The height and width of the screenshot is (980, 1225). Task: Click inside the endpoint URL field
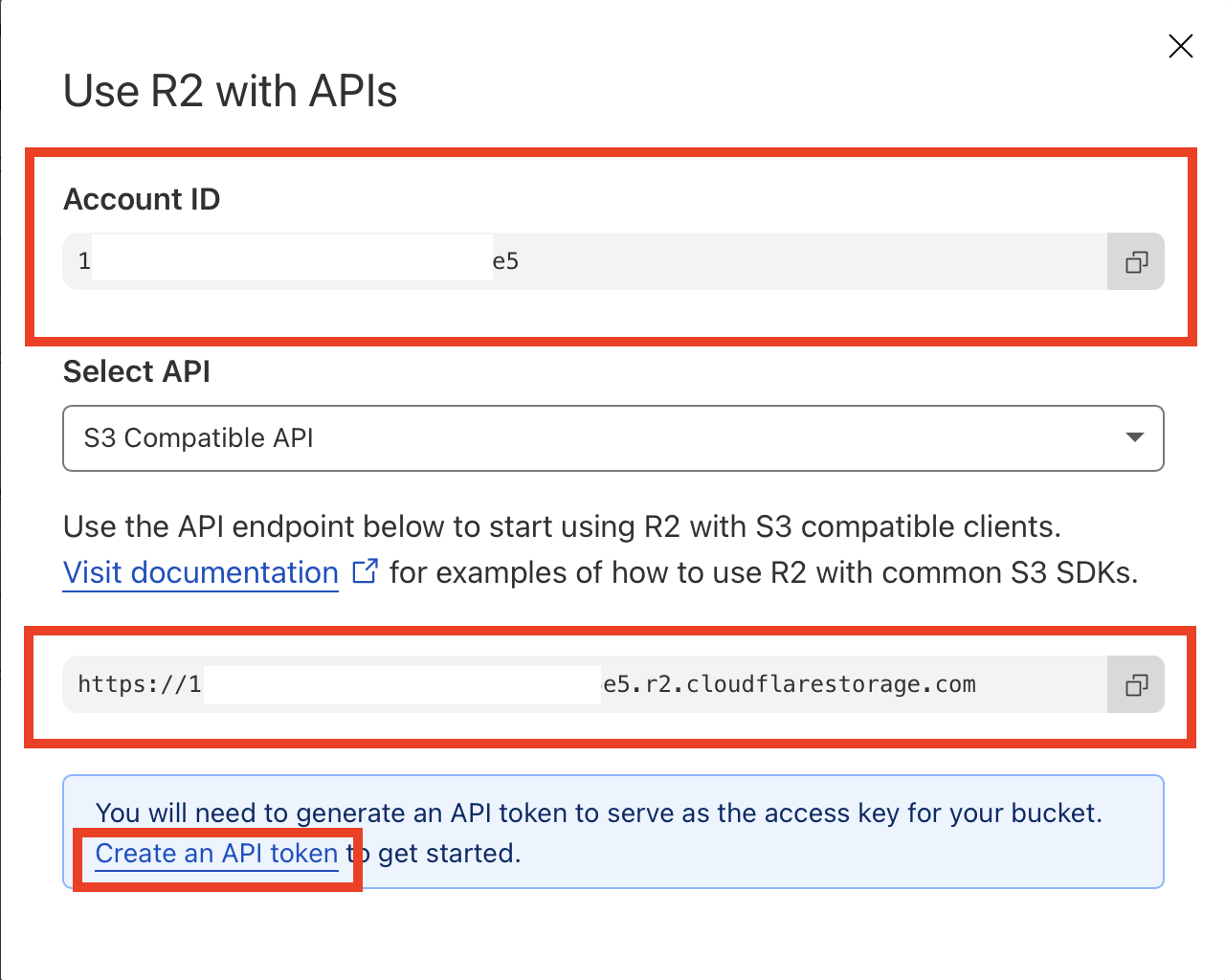coord(1034,684)
